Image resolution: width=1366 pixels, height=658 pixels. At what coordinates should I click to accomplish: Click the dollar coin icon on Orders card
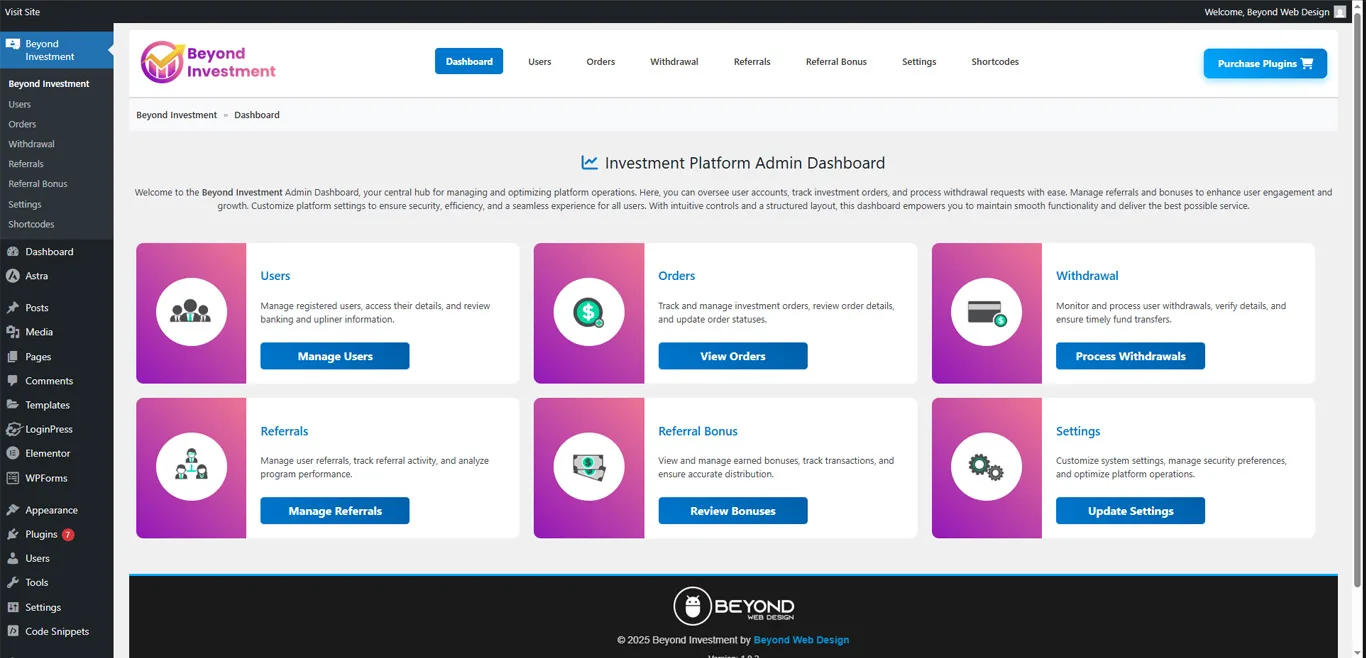(x=589, y=313)
